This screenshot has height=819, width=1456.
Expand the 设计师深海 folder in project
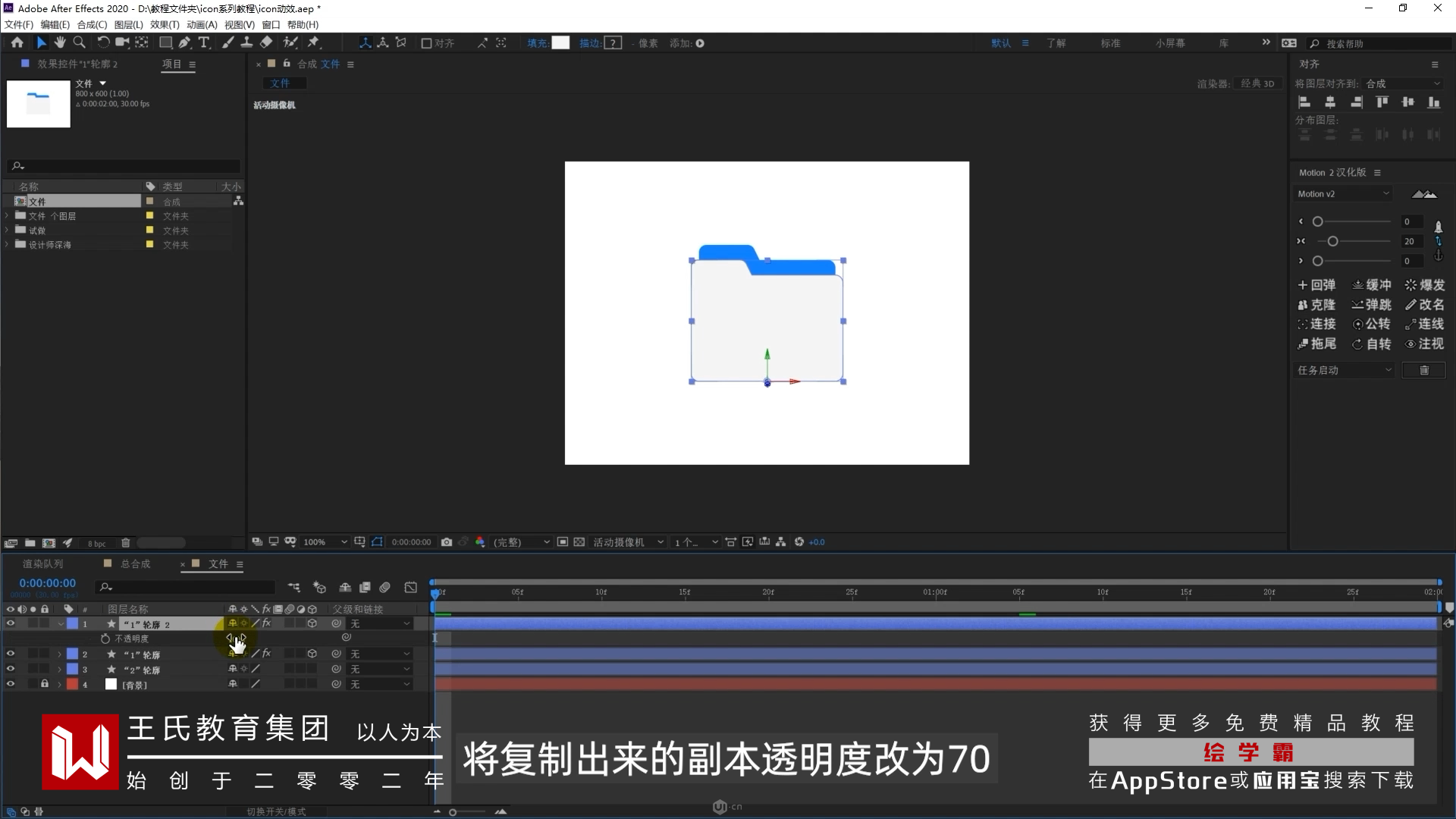coord(7,245)
